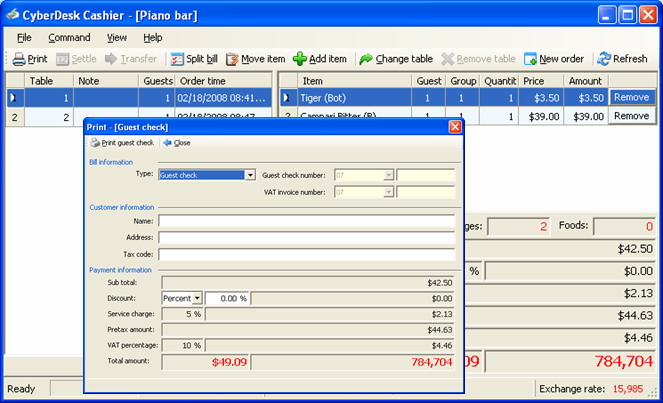Remove the Campari Bitter item row
This screenshot has width=663, height=403.
click(631, 116)
